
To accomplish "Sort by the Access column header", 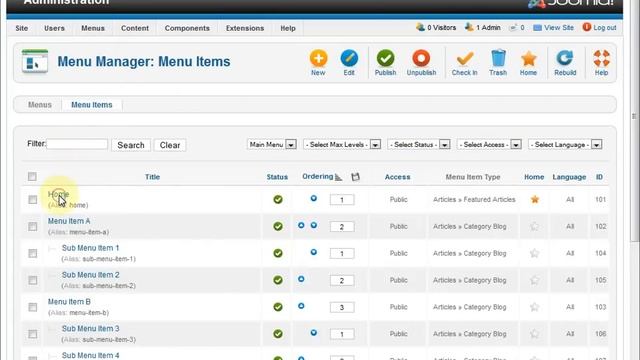I will tap(398, 177).
